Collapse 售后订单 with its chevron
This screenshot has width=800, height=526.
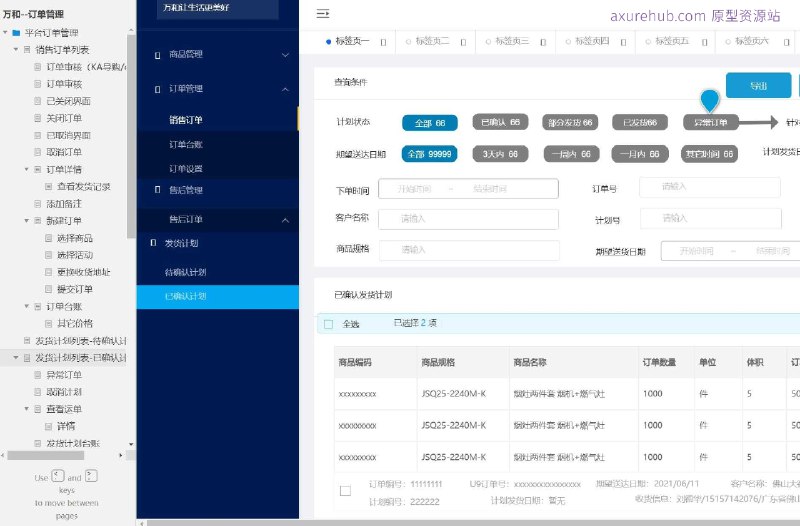click(285, 220)
